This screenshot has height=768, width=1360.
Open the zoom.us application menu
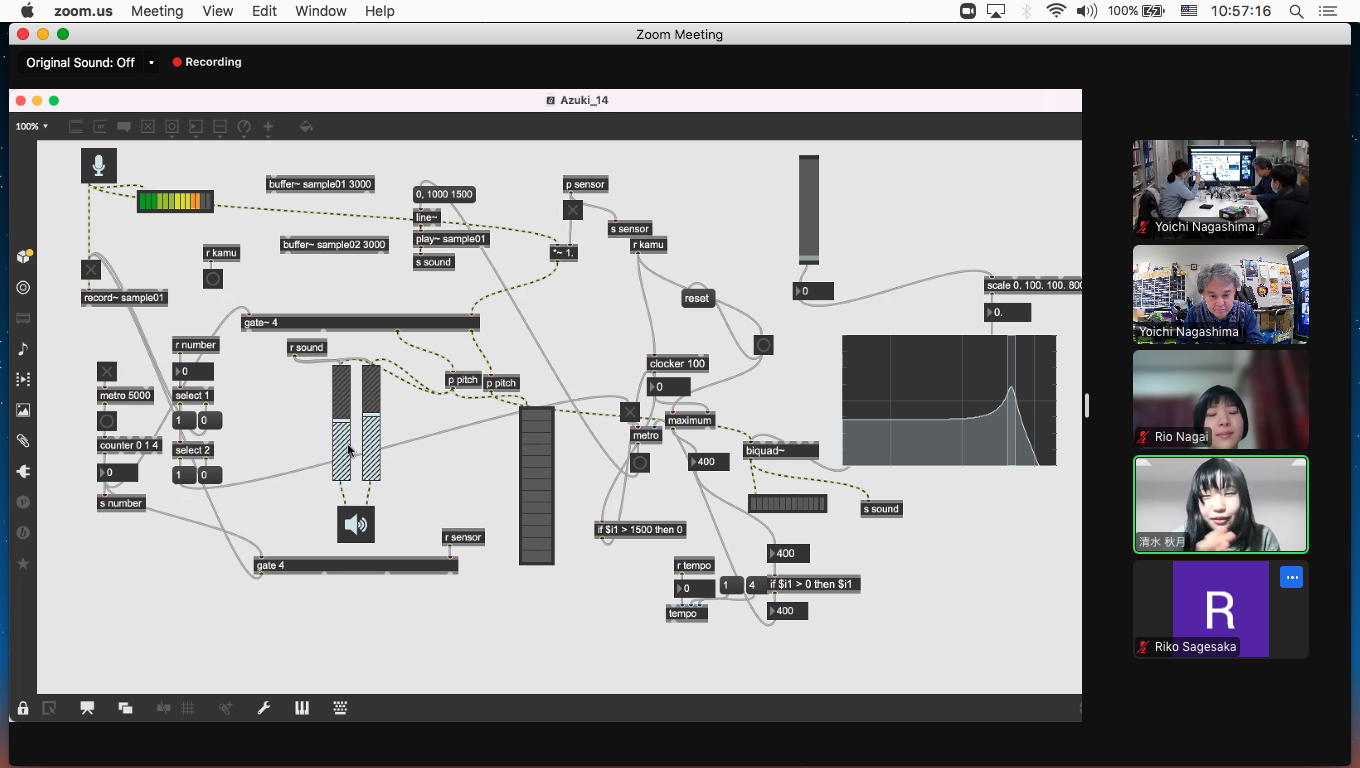tap(84, 11)
